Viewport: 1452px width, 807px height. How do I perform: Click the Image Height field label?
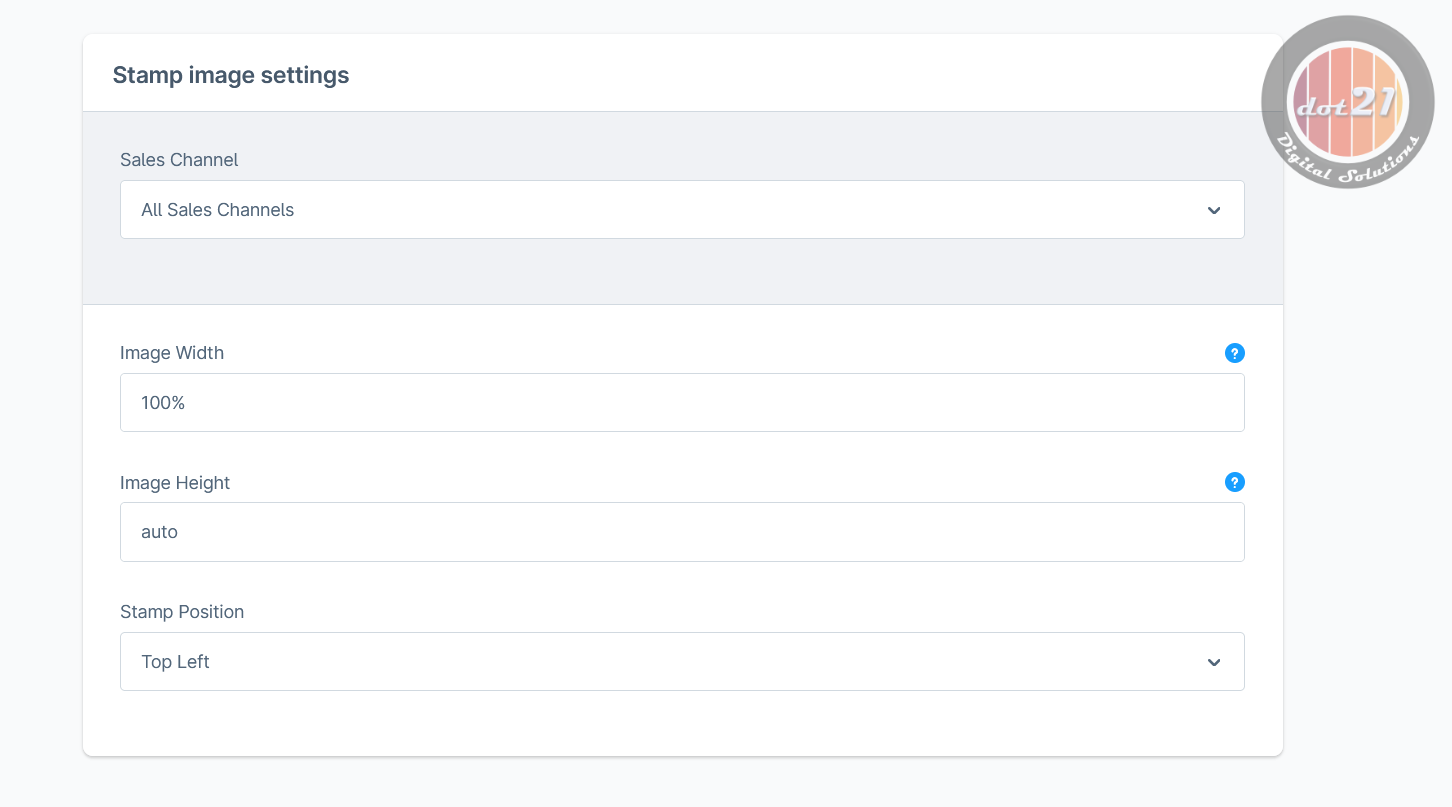click(175, 483)
